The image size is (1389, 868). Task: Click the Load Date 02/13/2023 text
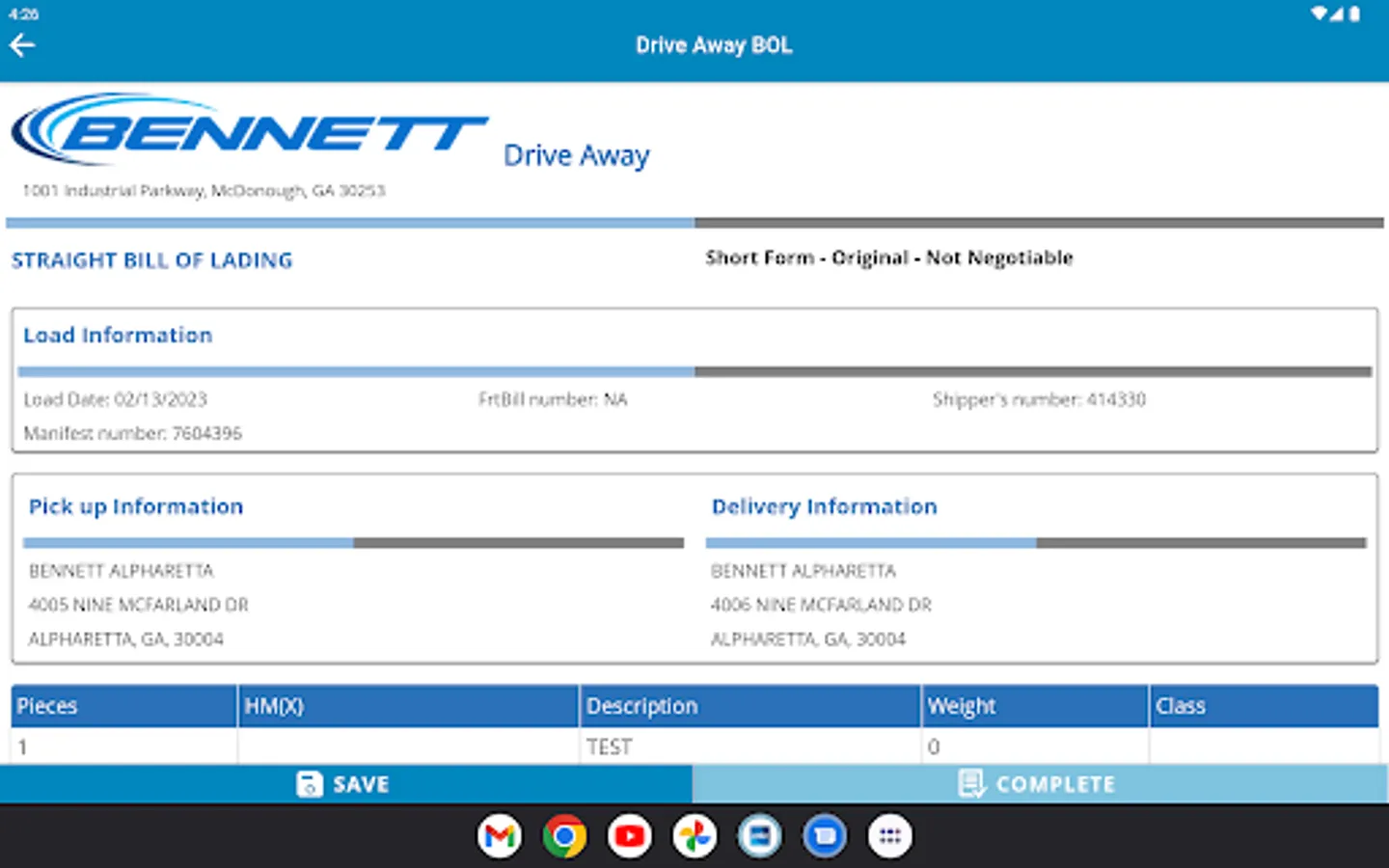116,399
